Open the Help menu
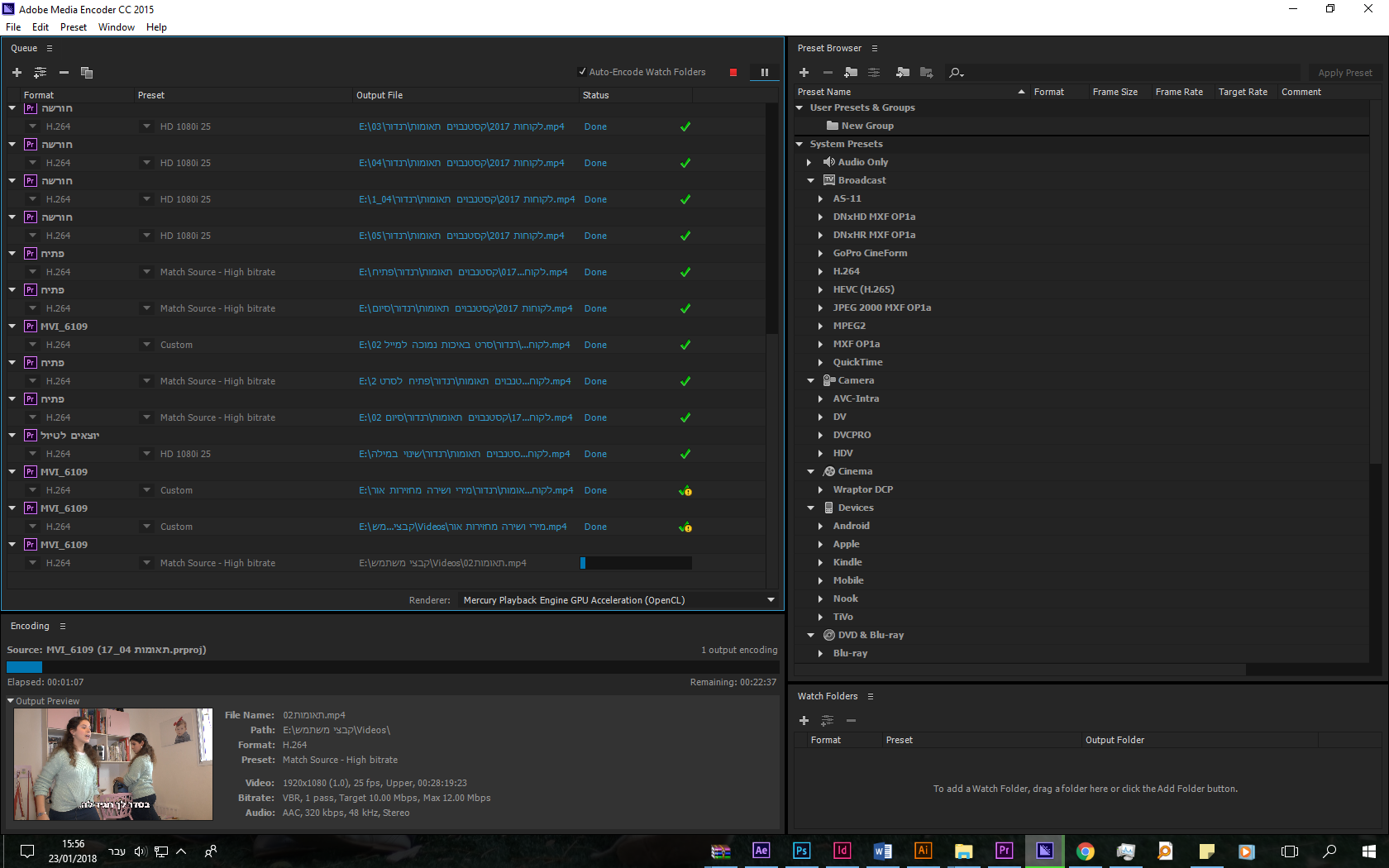This screenshot has height=868, width=1389. [x=156, y=27]
